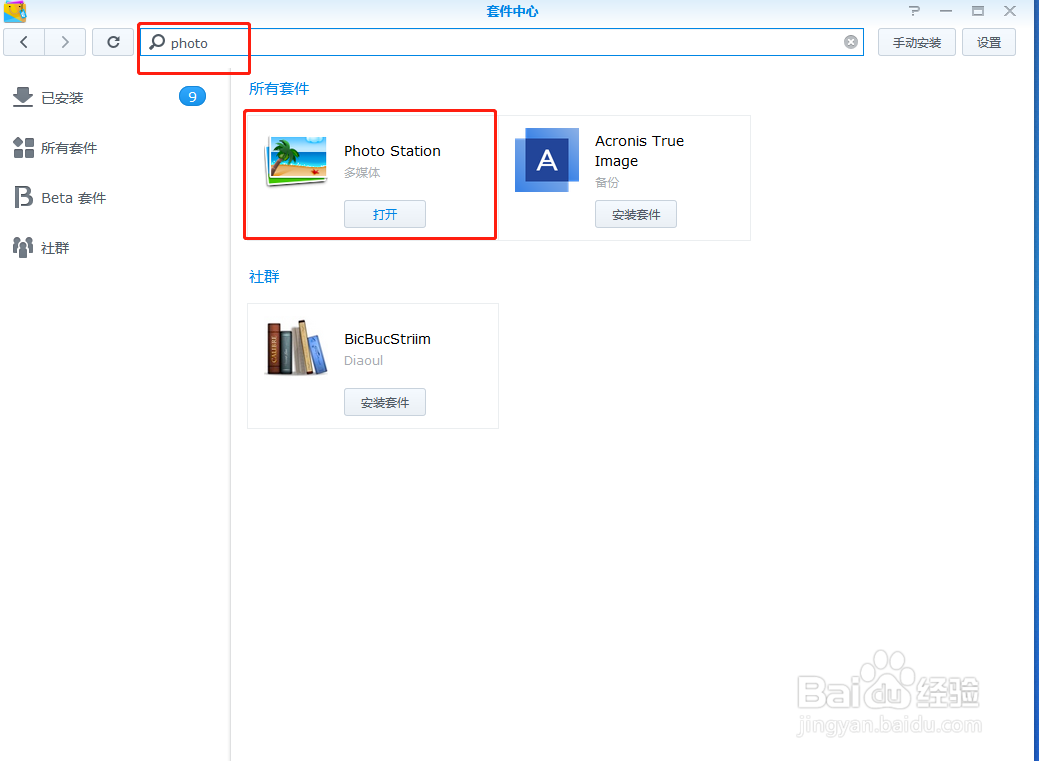Install BicBucStriim with 安装套件
This screenshot has height=761, width=1039.
[x=385, y=402]
